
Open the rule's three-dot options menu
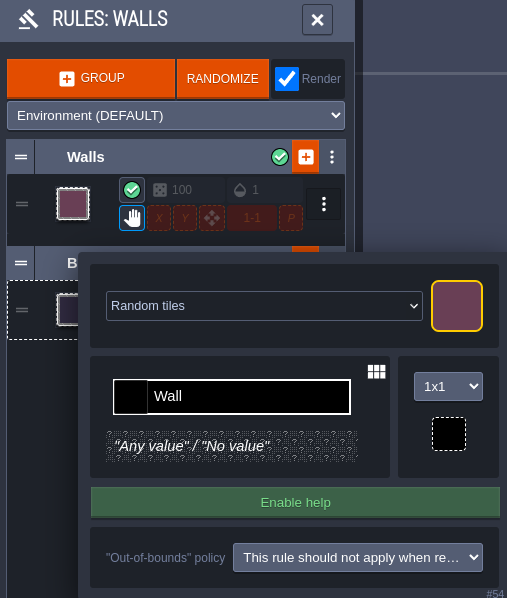[324, 204]
